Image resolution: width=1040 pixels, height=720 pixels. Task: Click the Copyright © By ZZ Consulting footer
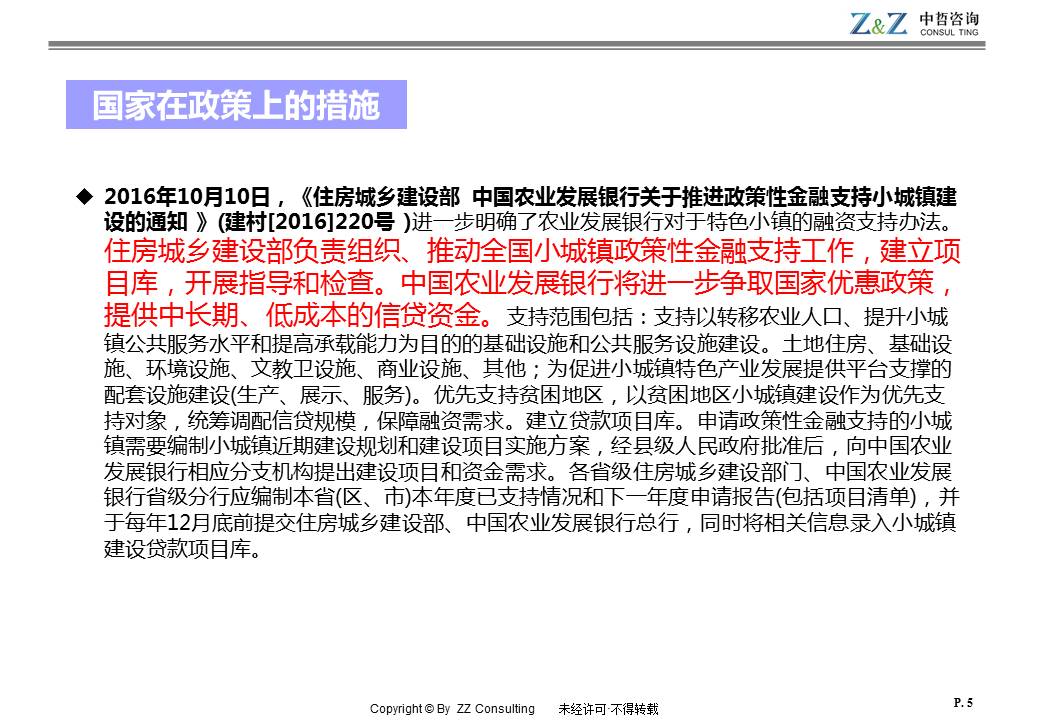click(x=452, y=709)
